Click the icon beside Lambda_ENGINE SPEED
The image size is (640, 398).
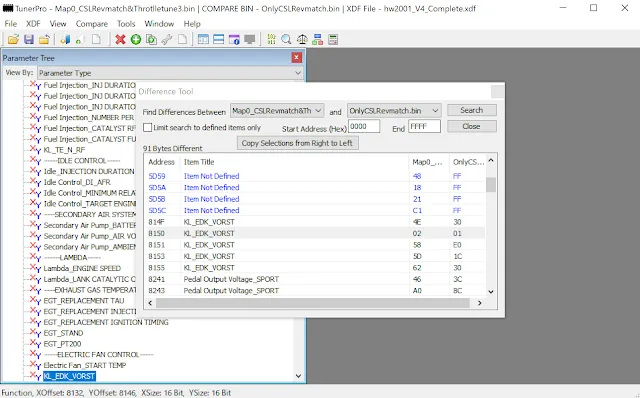coord(36,268)
